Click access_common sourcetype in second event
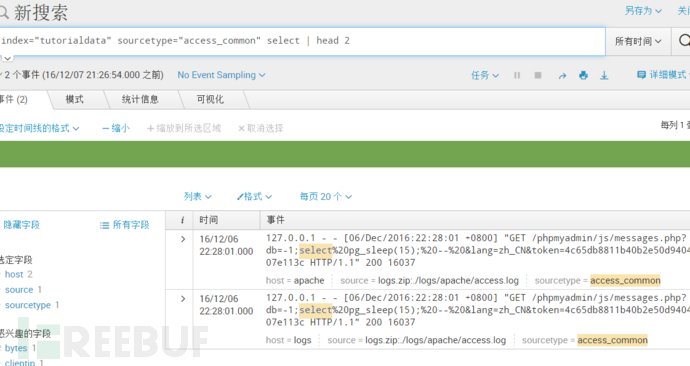Viewport: 690px width, 366px height. coord(613,340)
